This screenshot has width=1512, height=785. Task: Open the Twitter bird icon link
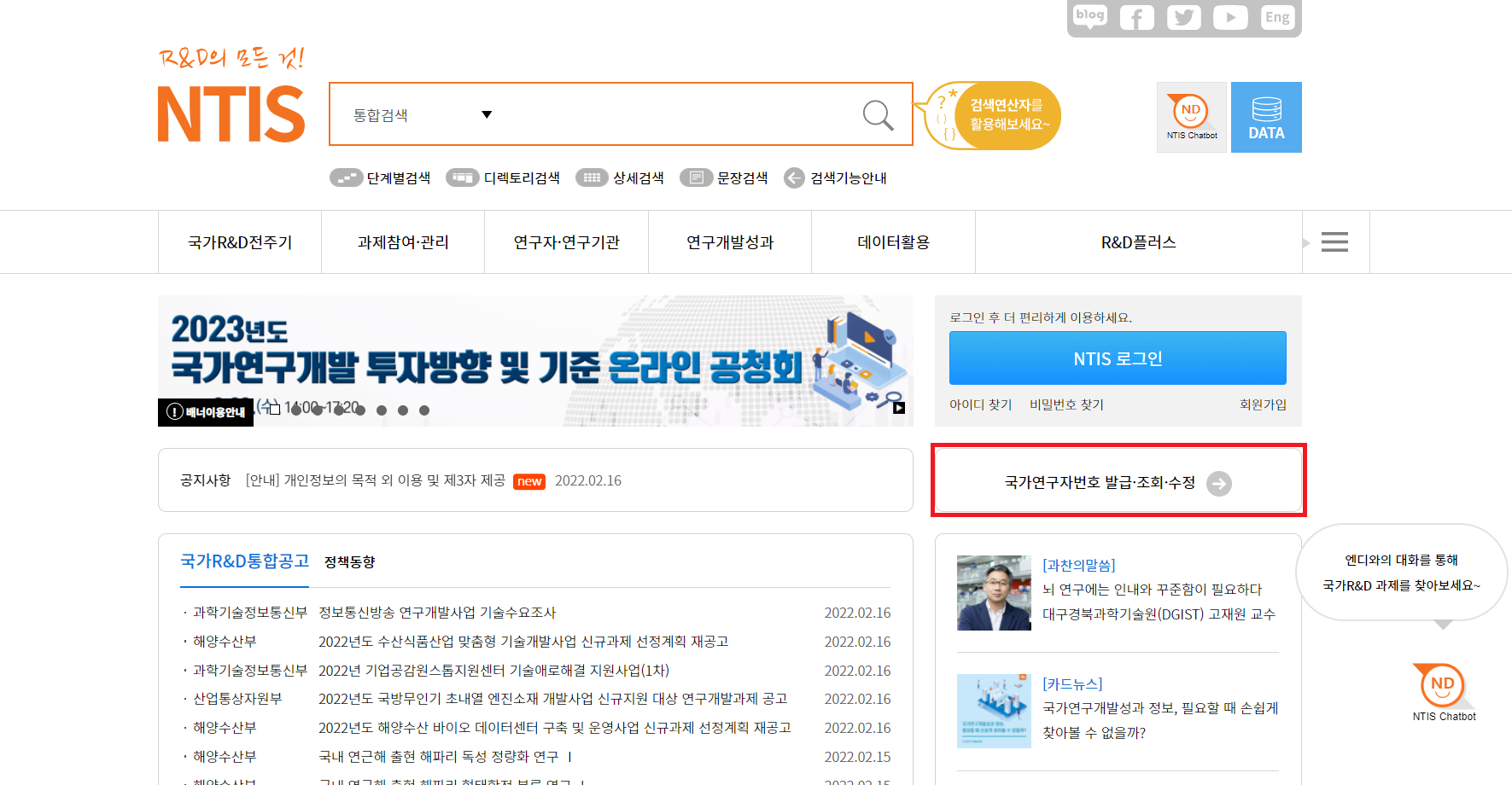[1184, 17]
